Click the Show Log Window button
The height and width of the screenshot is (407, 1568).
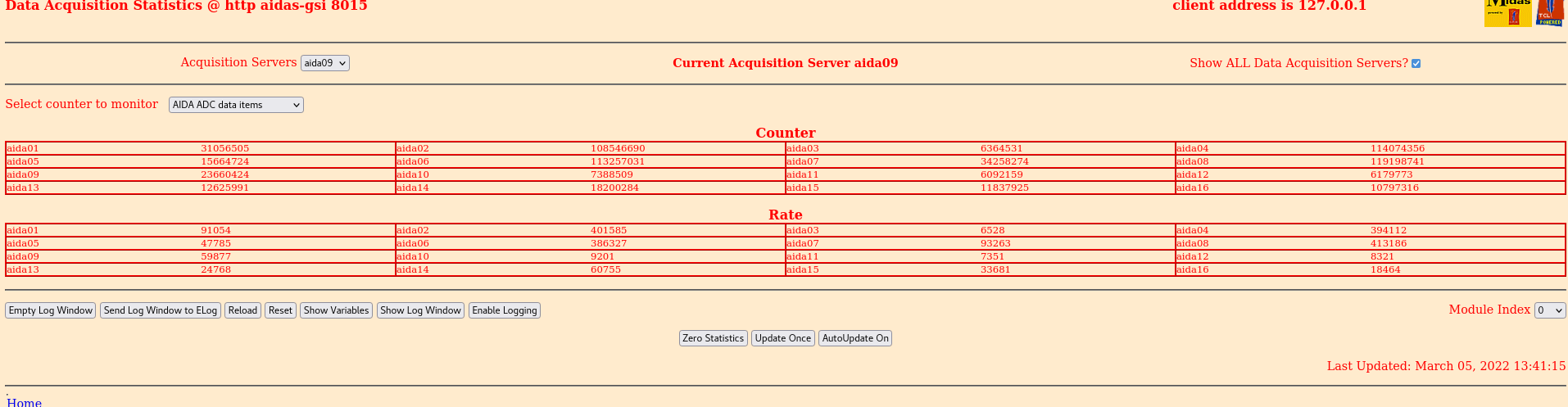tap(420, 310)
